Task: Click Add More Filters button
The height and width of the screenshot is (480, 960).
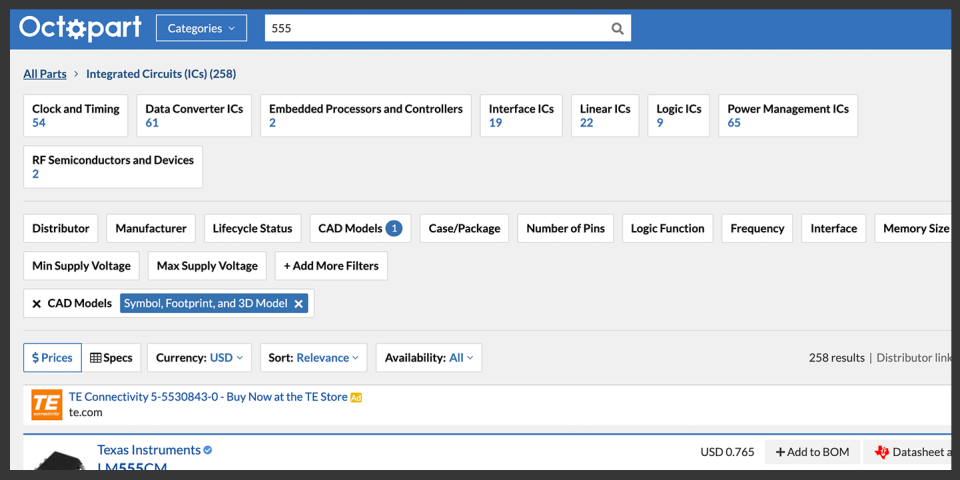Action: [331, 266]
